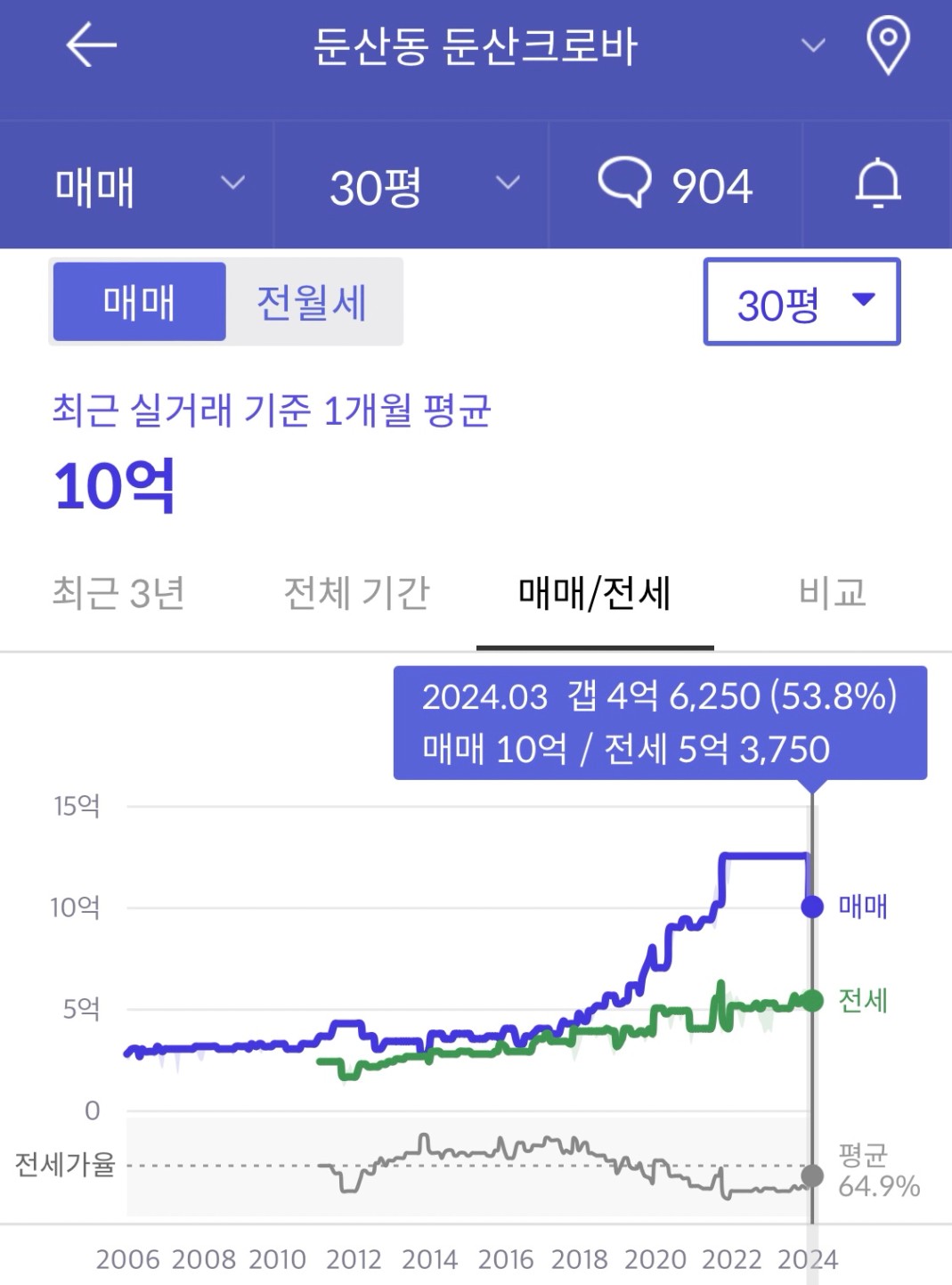Image resolution: width=952 pixels, height=1285 pixels.
Task: Switch to the 최근 3년 tab
Action: (x=118, y=593)
